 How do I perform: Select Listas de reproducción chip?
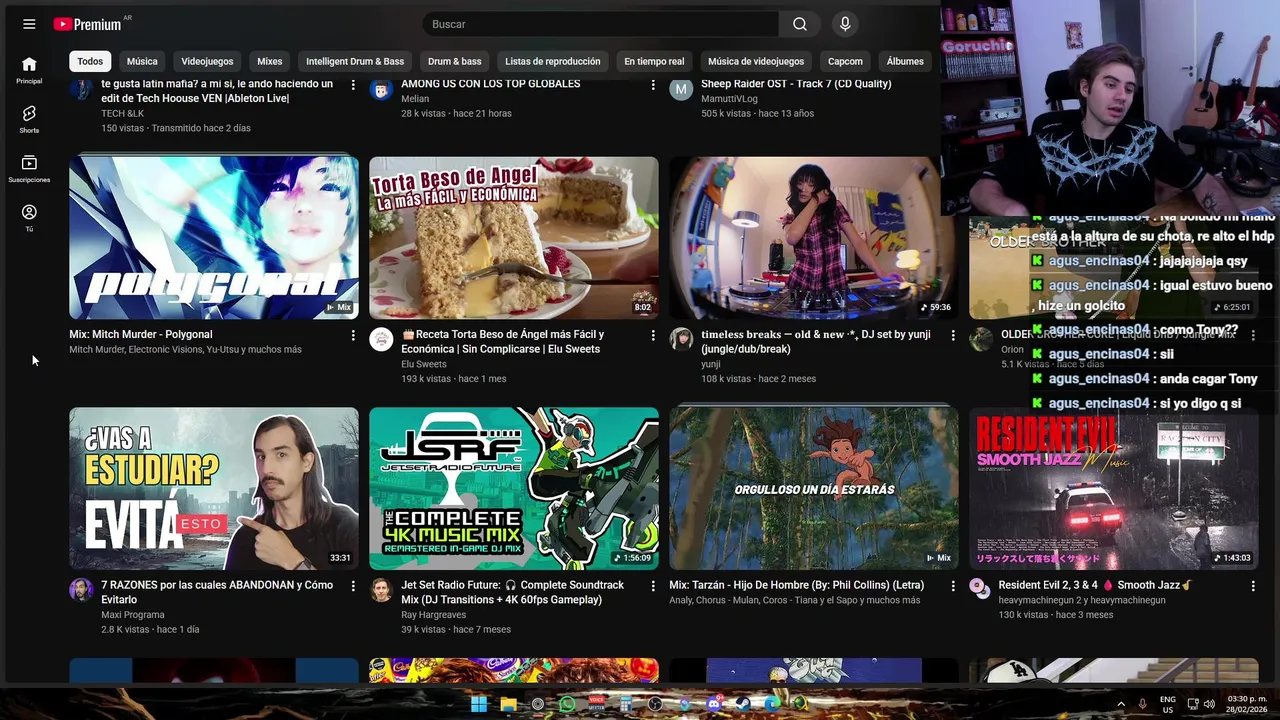[x=553, y=61]
